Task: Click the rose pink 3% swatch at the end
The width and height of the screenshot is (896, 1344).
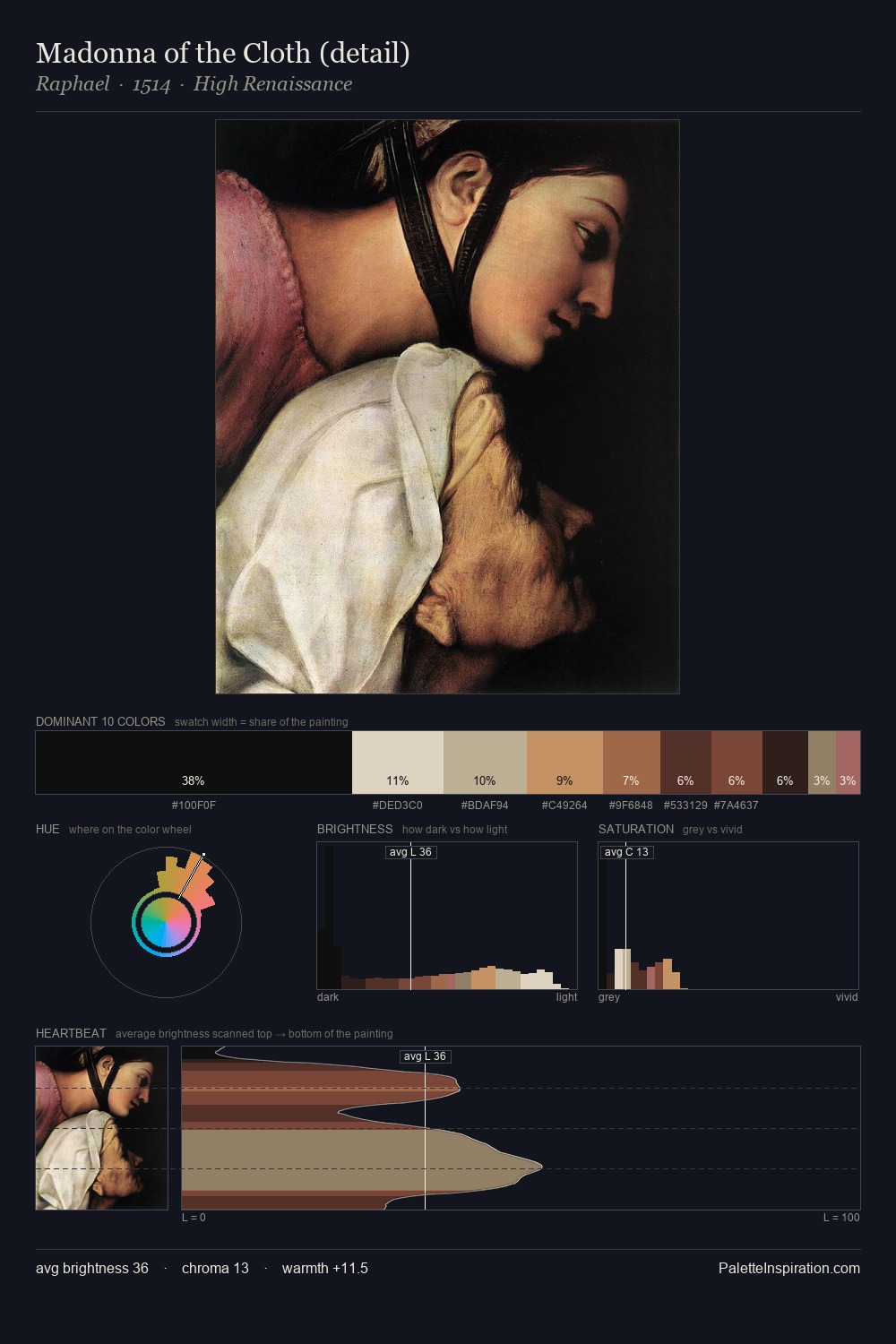Action: [x=848, y=762]
